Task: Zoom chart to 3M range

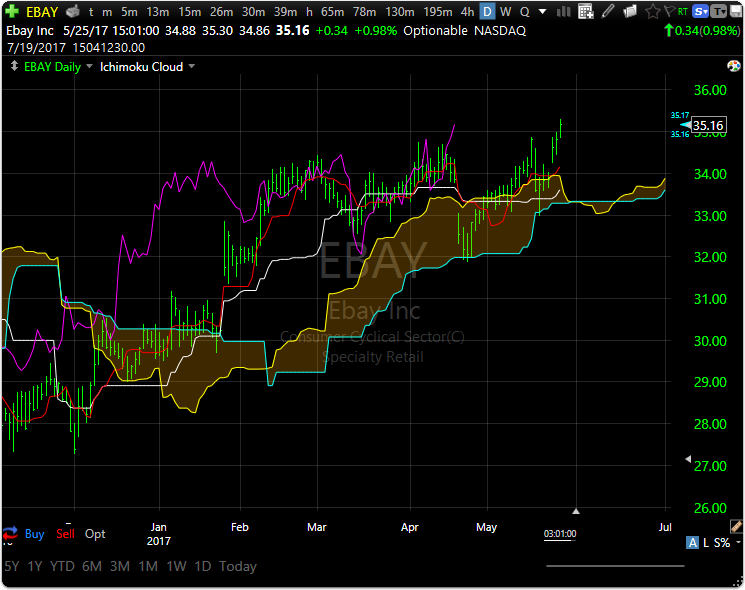Action: tap(120, 566)
